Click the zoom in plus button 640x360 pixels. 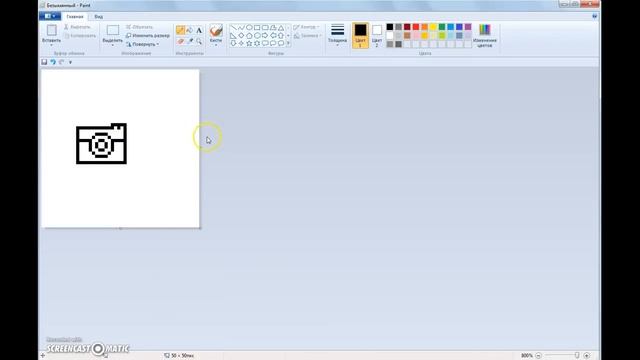click(587, 356)
